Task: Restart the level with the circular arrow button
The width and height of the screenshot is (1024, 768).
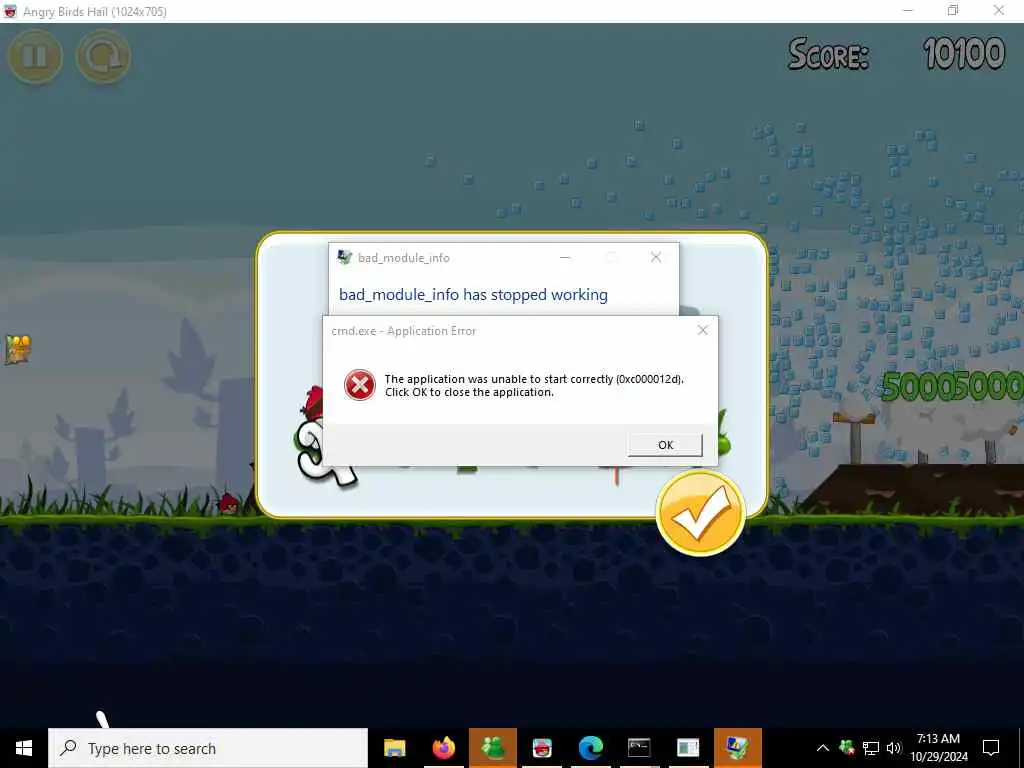Action: point(103,56)
